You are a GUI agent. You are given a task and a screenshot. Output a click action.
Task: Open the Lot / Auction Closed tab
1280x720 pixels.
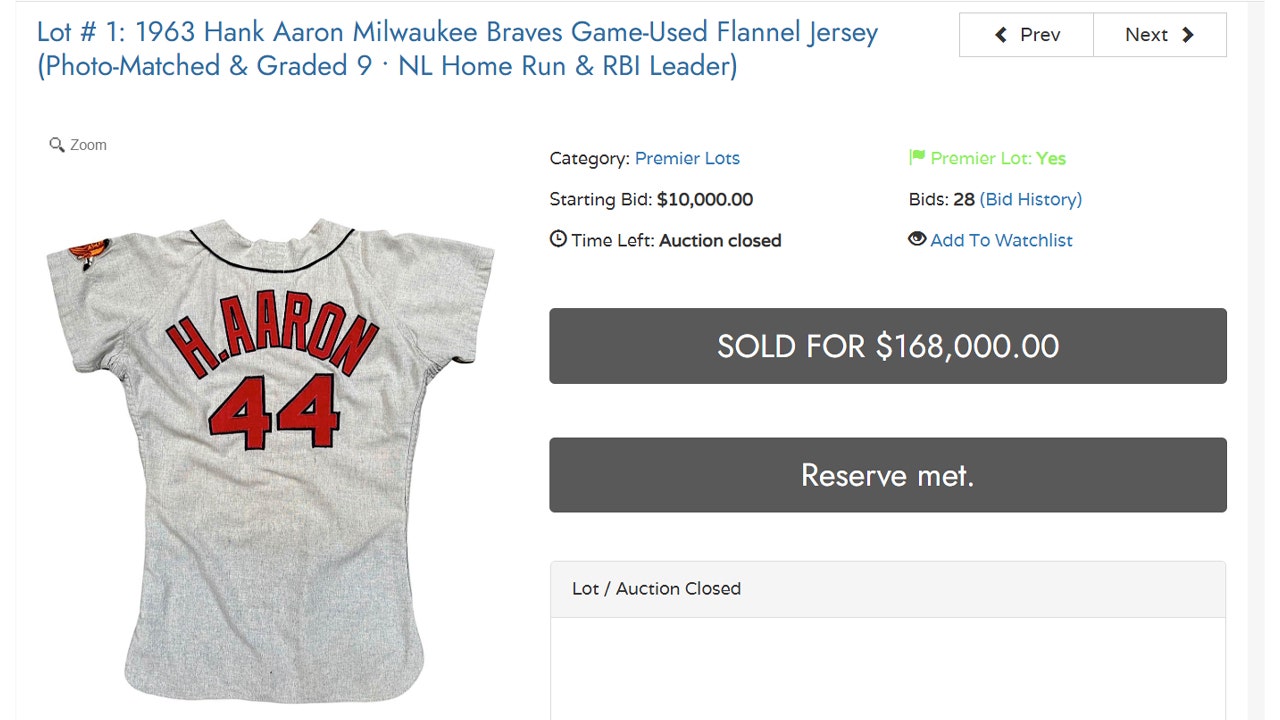[655, 589]
